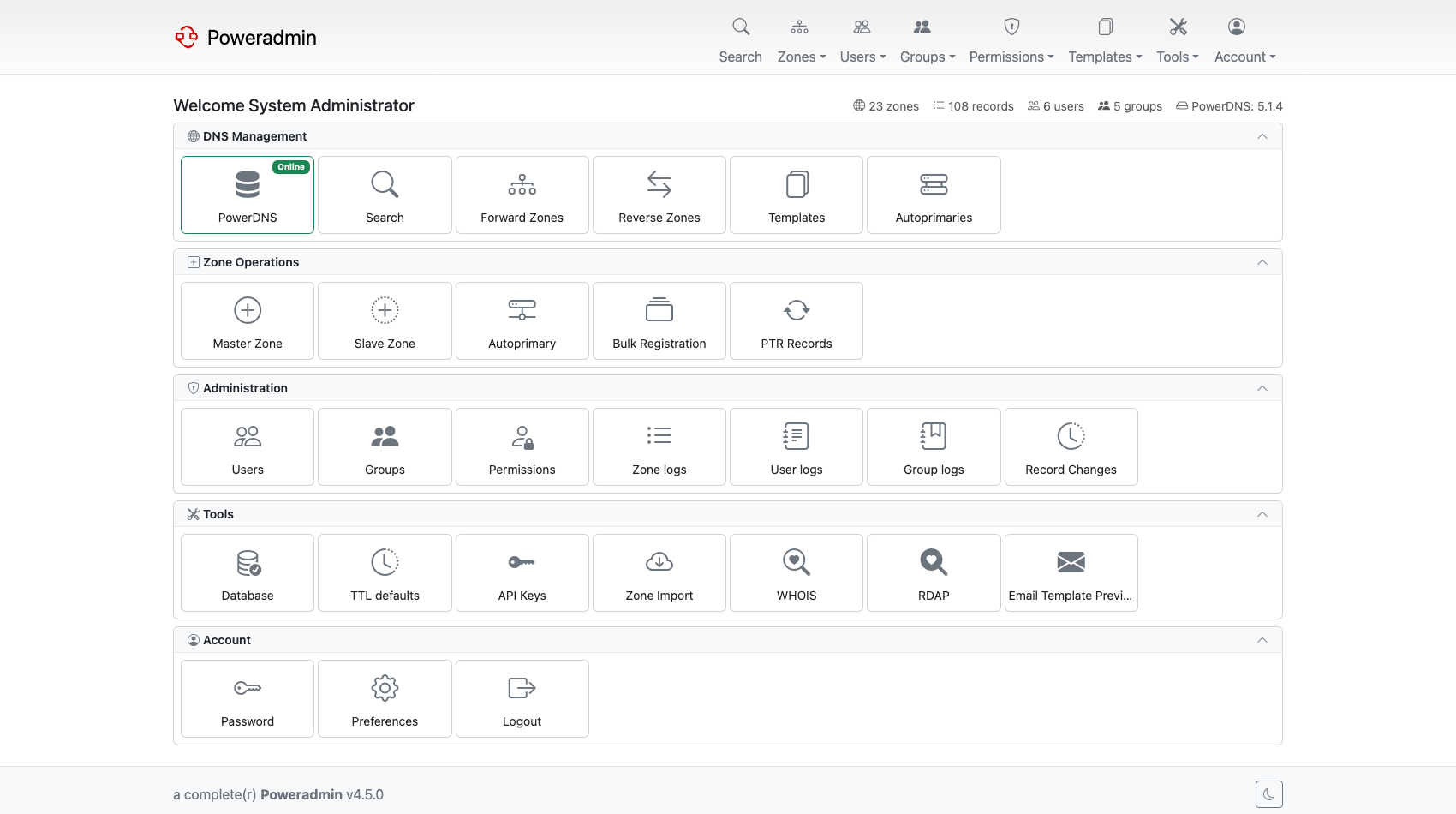Open Email Template Preview tile
Viewport: 1456px width, 814px height.
pos(1071,572)
